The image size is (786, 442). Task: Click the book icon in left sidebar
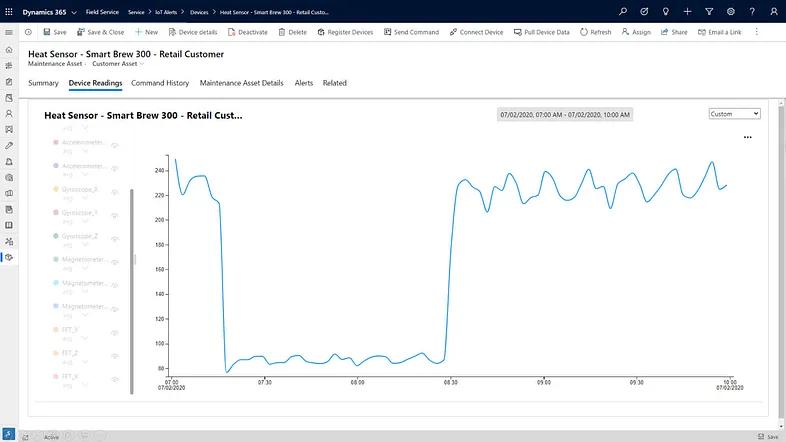[9, 225]
